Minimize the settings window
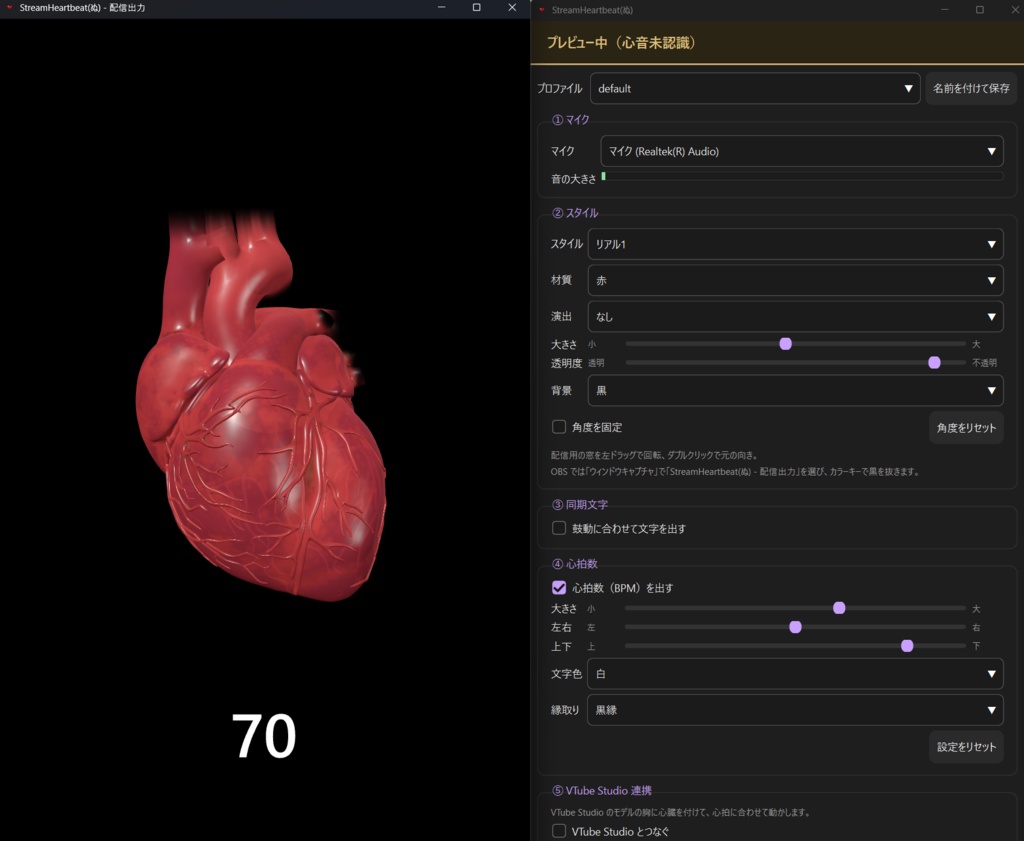Screen dimensions: 1024x841 tap(945, 10)
